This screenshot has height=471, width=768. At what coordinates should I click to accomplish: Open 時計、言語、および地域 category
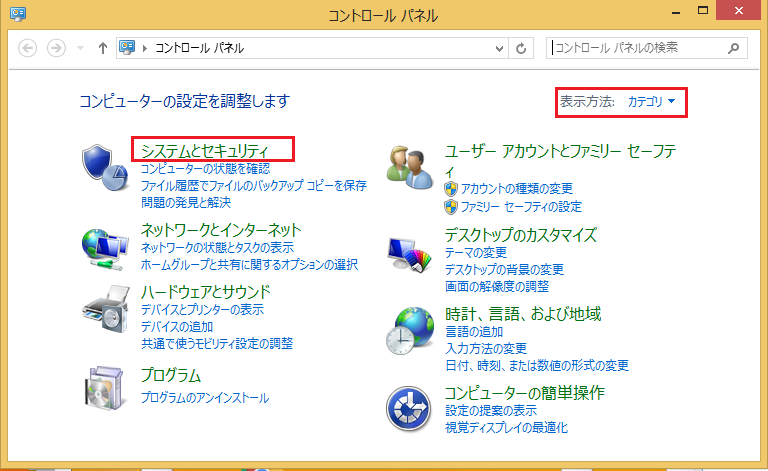pyautogui.click(x=523, y=314)
